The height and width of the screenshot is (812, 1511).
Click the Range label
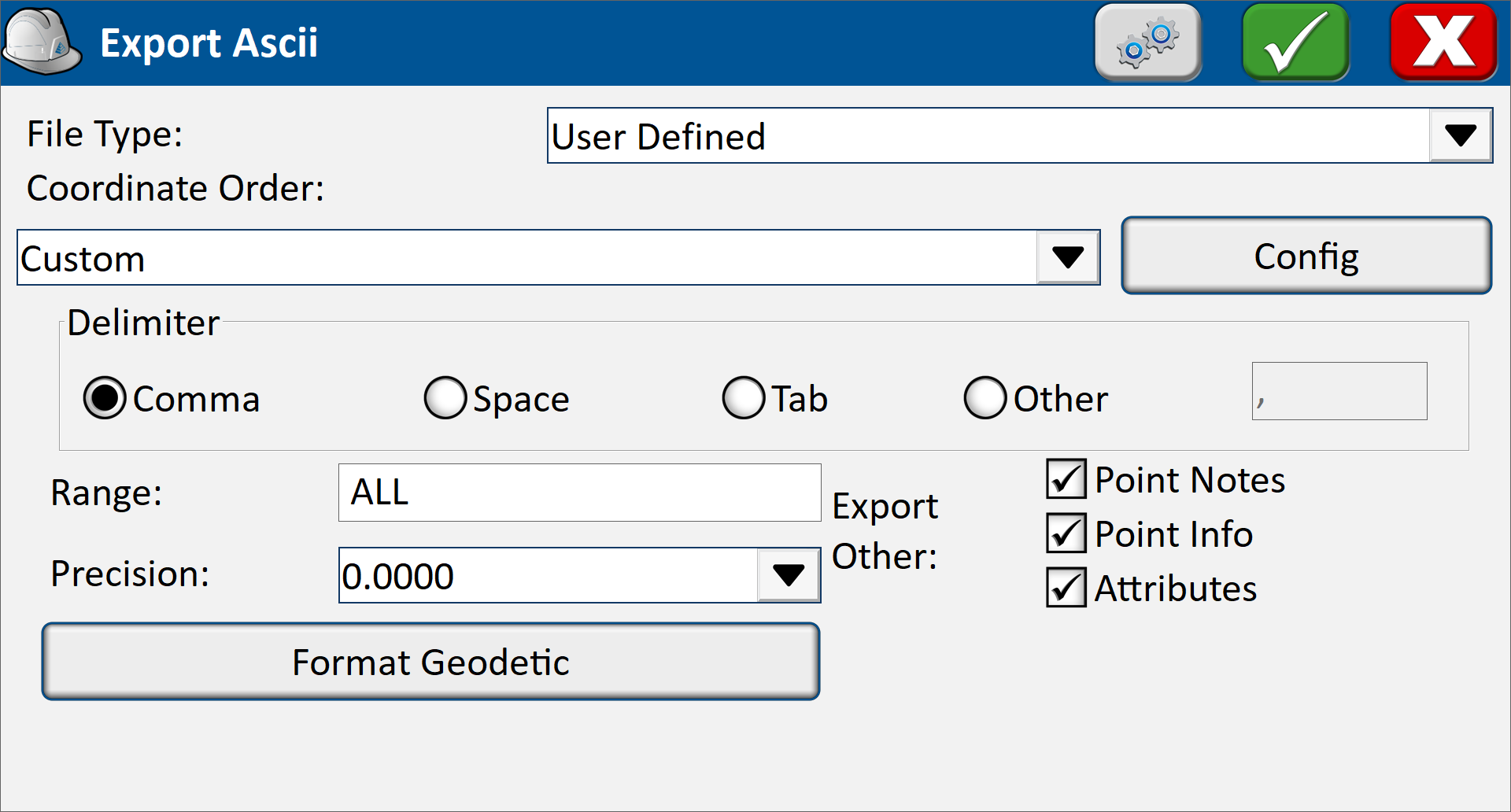[106, 493]
